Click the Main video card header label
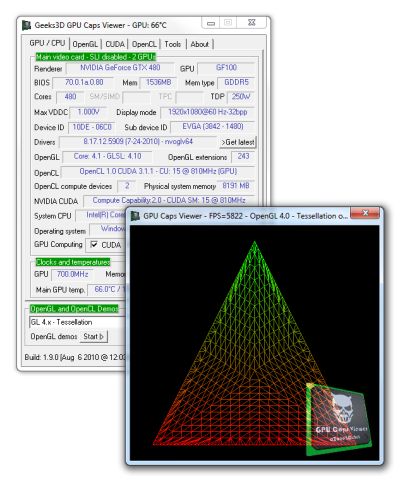Image resolution: width=400 pixels, height=485 pixels. click(x=96, y=57)
